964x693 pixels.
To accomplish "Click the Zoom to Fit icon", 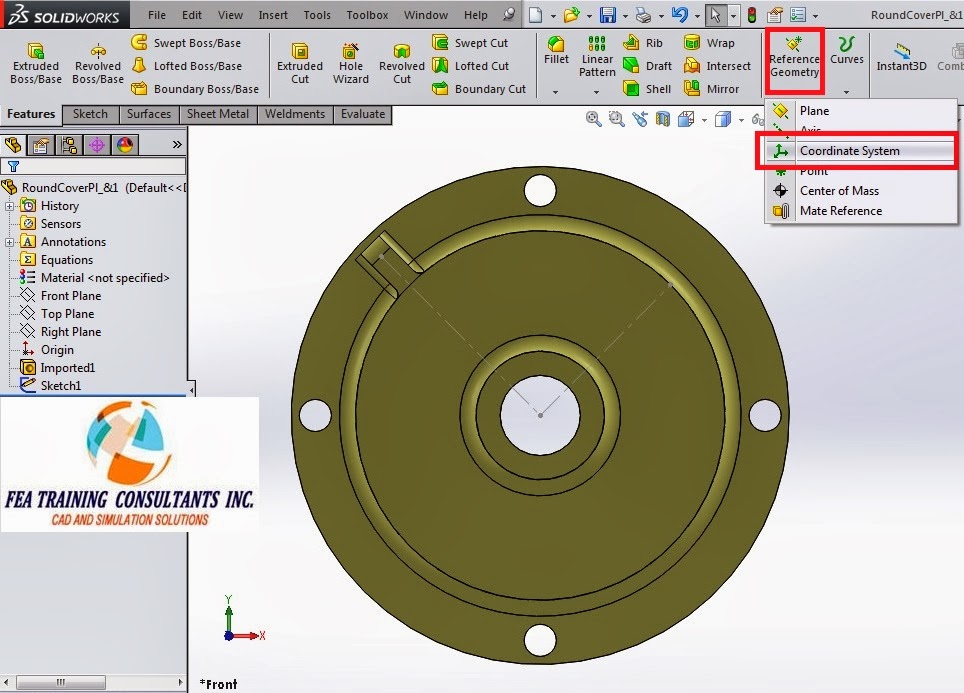I will pyautogui.click(x=593, y=119).
